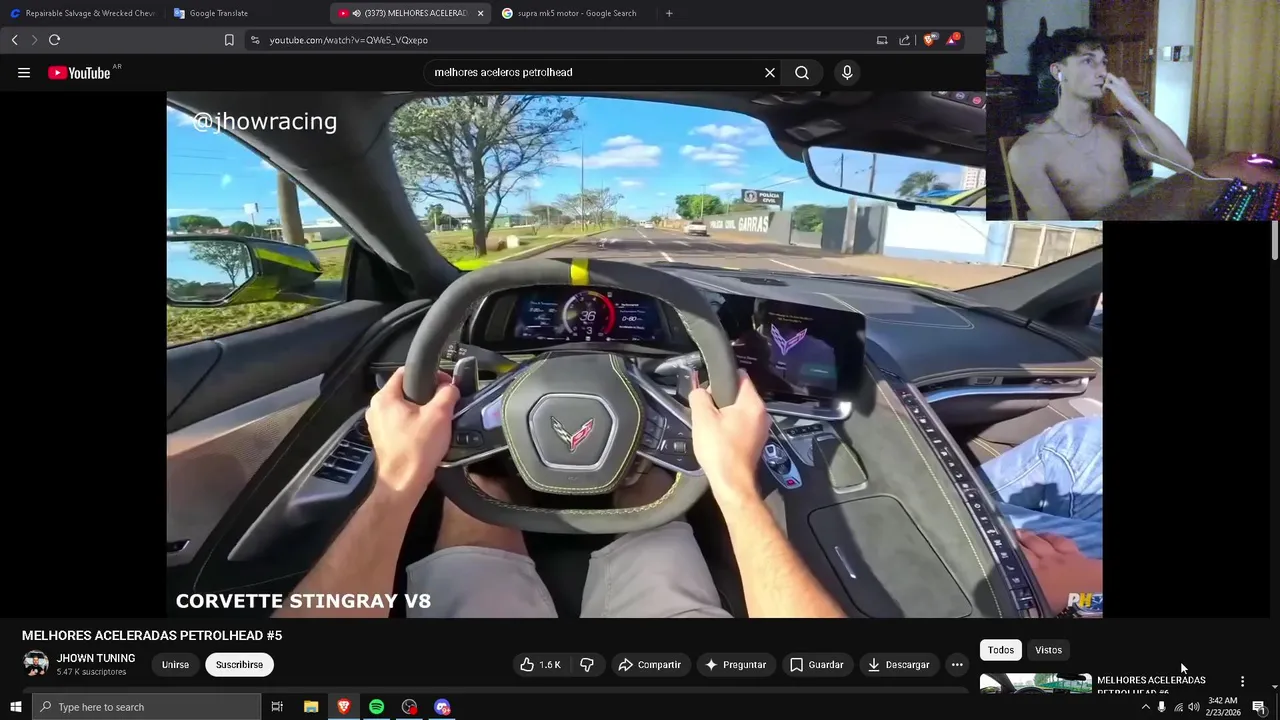Switch to the Repairable Salvage & Wrecked tab
This screenshot has width=1280, height=720.
[82, 13]
